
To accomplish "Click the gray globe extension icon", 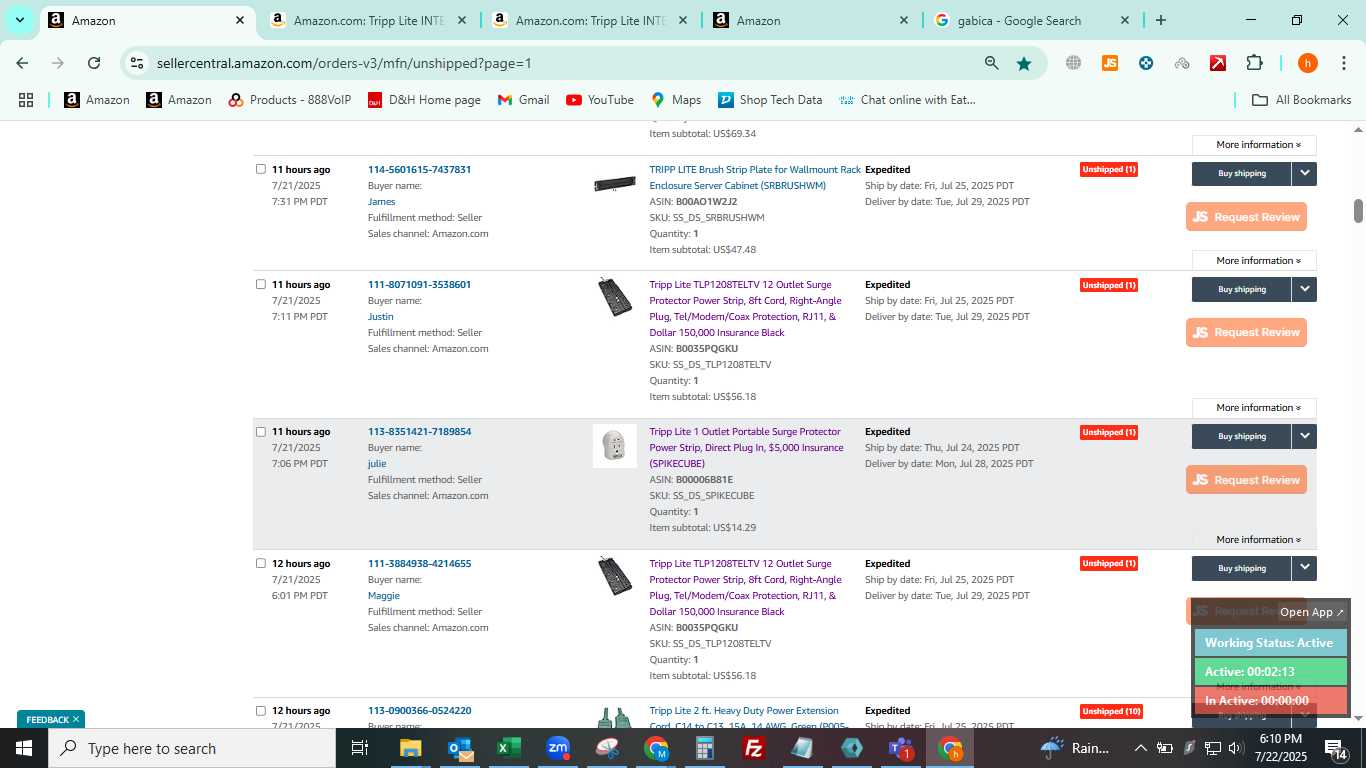I will click(1073, 63).
